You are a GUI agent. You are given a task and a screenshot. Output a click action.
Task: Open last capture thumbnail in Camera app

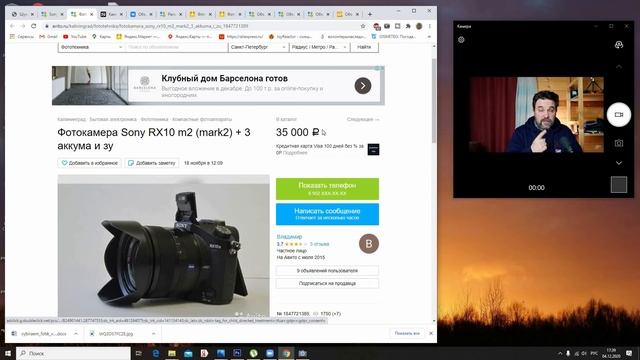point(619,184)
